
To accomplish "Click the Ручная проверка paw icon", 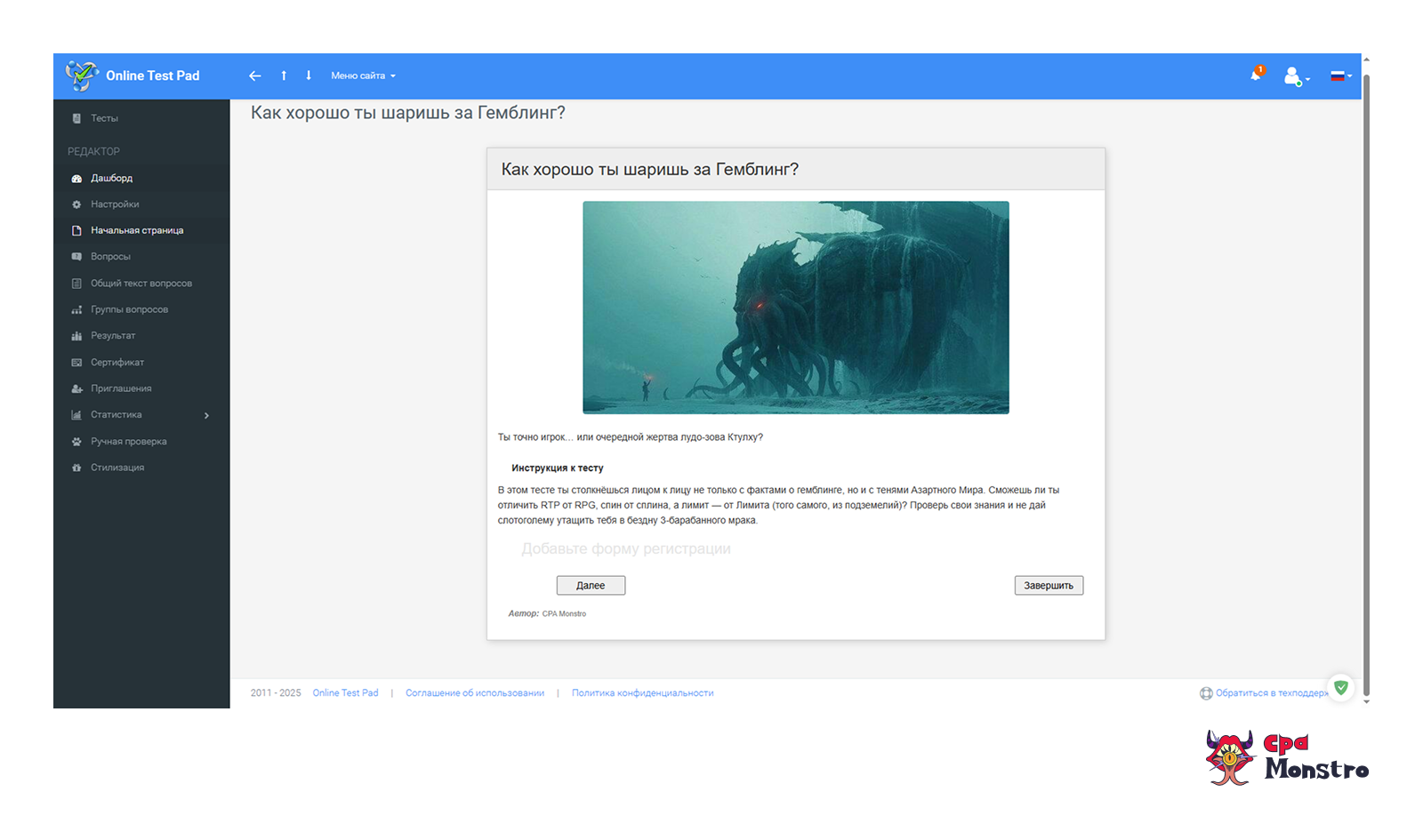I will point(76,442).
